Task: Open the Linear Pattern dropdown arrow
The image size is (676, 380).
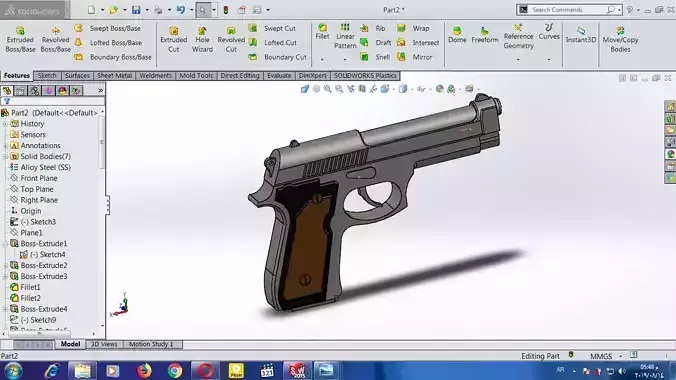Action: [x=345, y=59]
